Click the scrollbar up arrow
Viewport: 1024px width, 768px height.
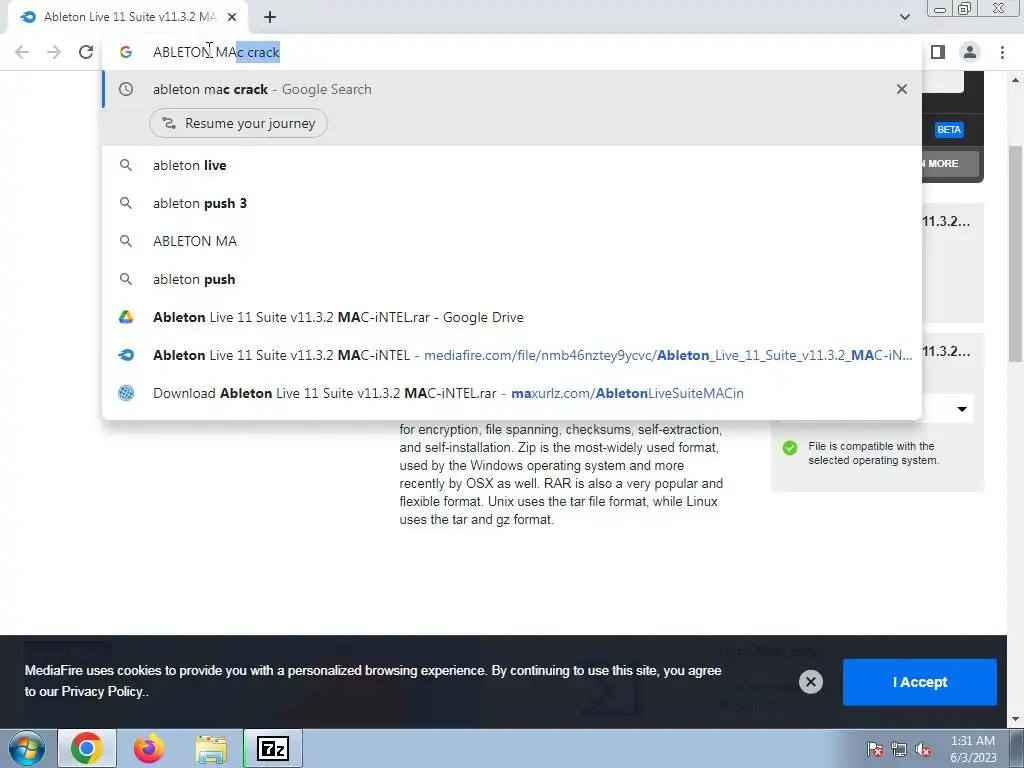tap(1016, 80)
